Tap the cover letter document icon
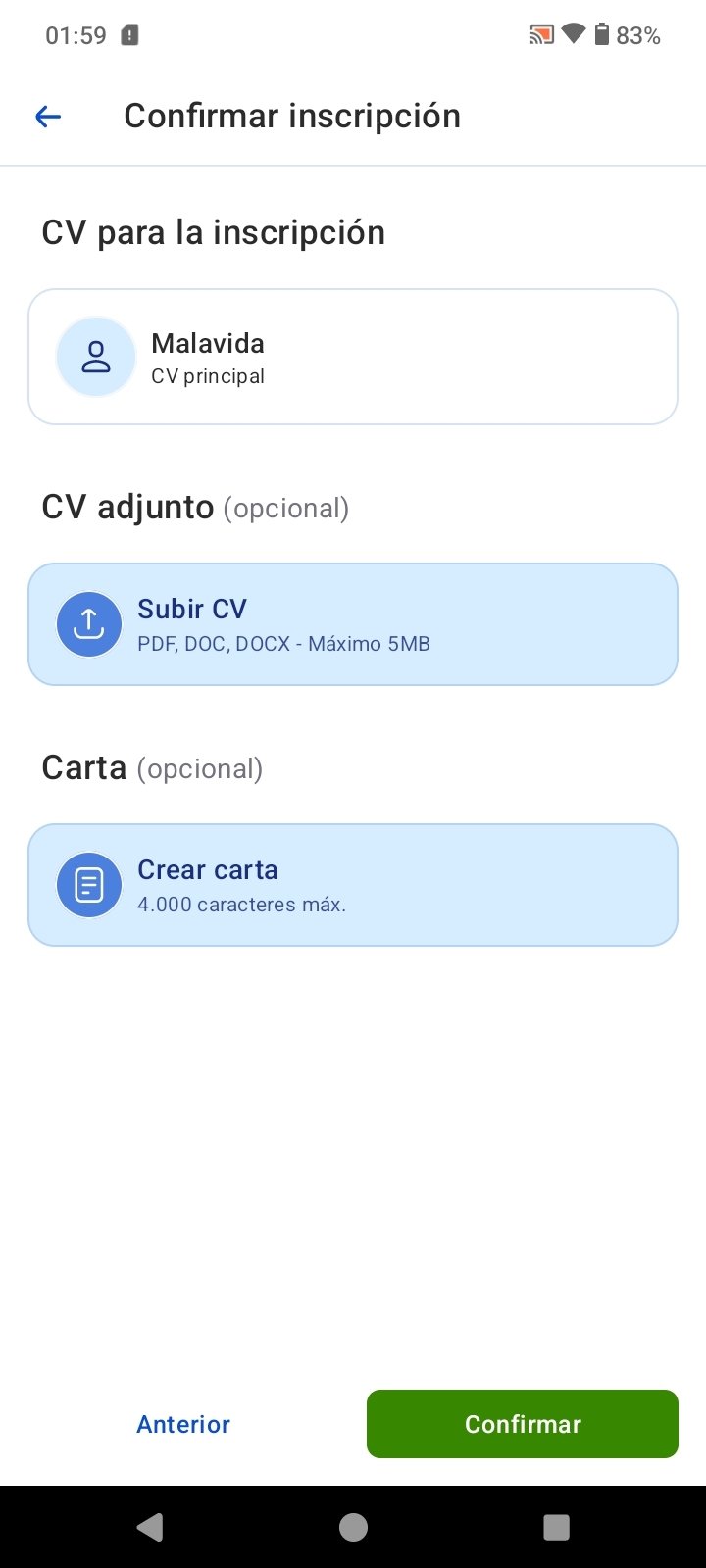706x1568 pixels. [x=89, y=885]
